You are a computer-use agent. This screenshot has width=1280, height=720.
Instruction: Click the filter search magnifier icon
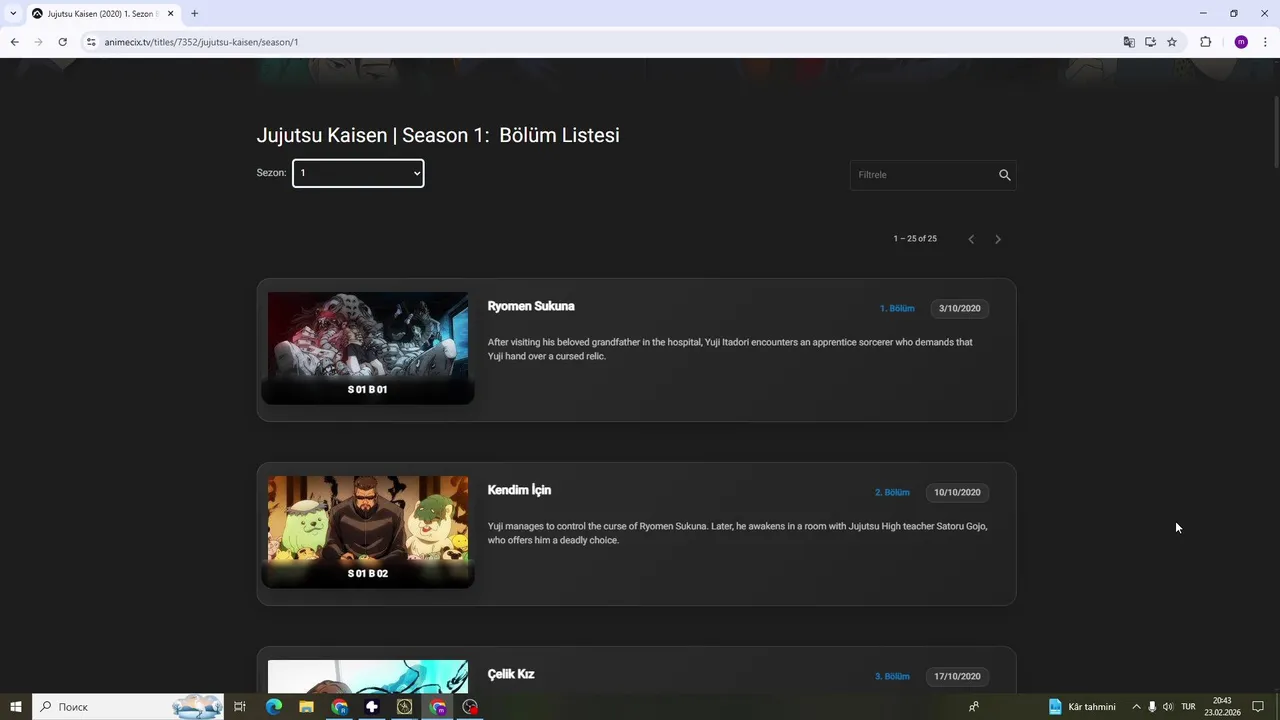pos(1004,175)
